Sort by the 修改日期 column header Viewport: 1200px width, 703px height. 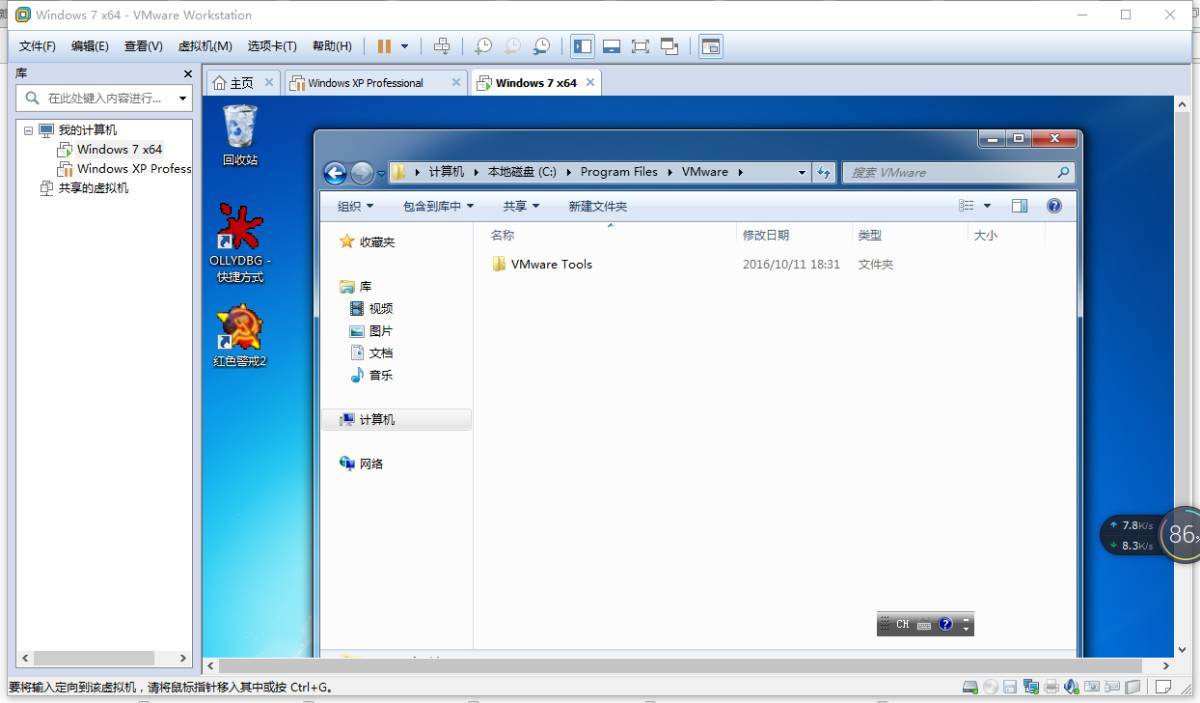pos(766,235)
